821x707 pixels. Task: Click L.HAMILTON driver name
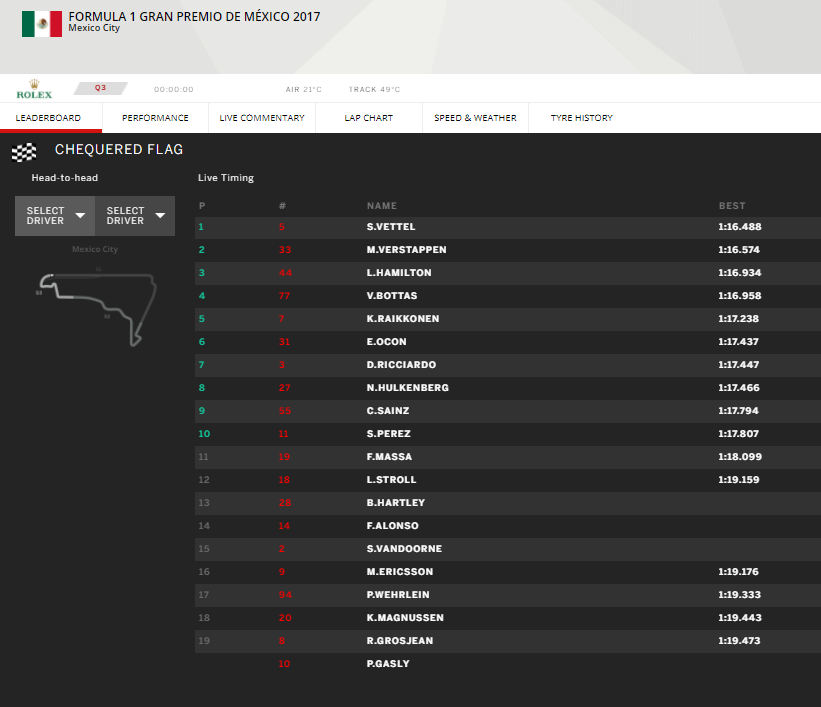pos(399,273)
